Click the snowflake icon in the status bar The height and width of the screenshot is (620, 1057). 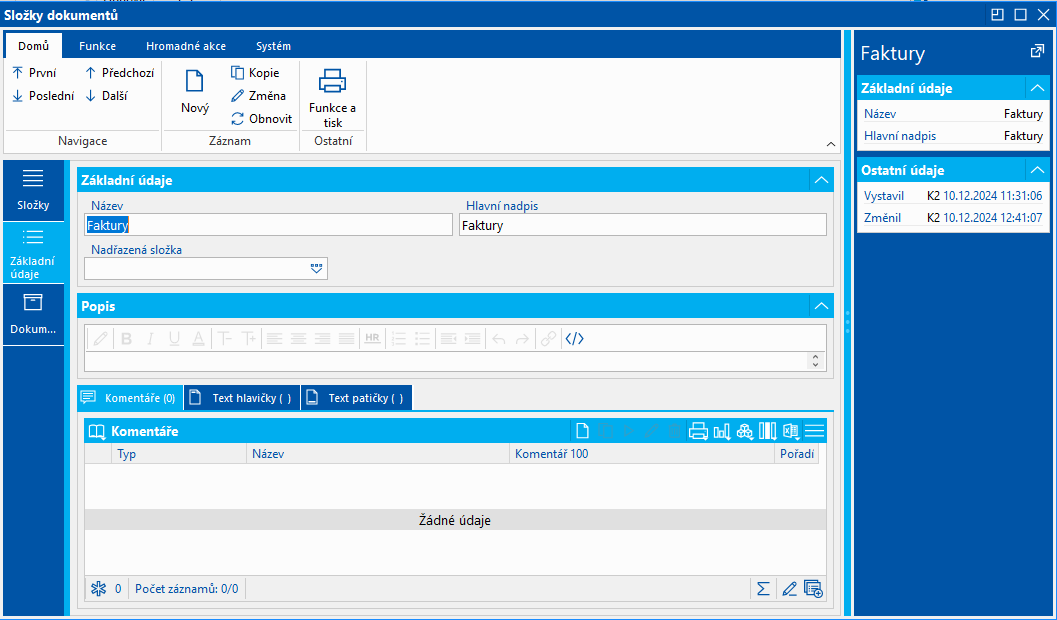98,589
